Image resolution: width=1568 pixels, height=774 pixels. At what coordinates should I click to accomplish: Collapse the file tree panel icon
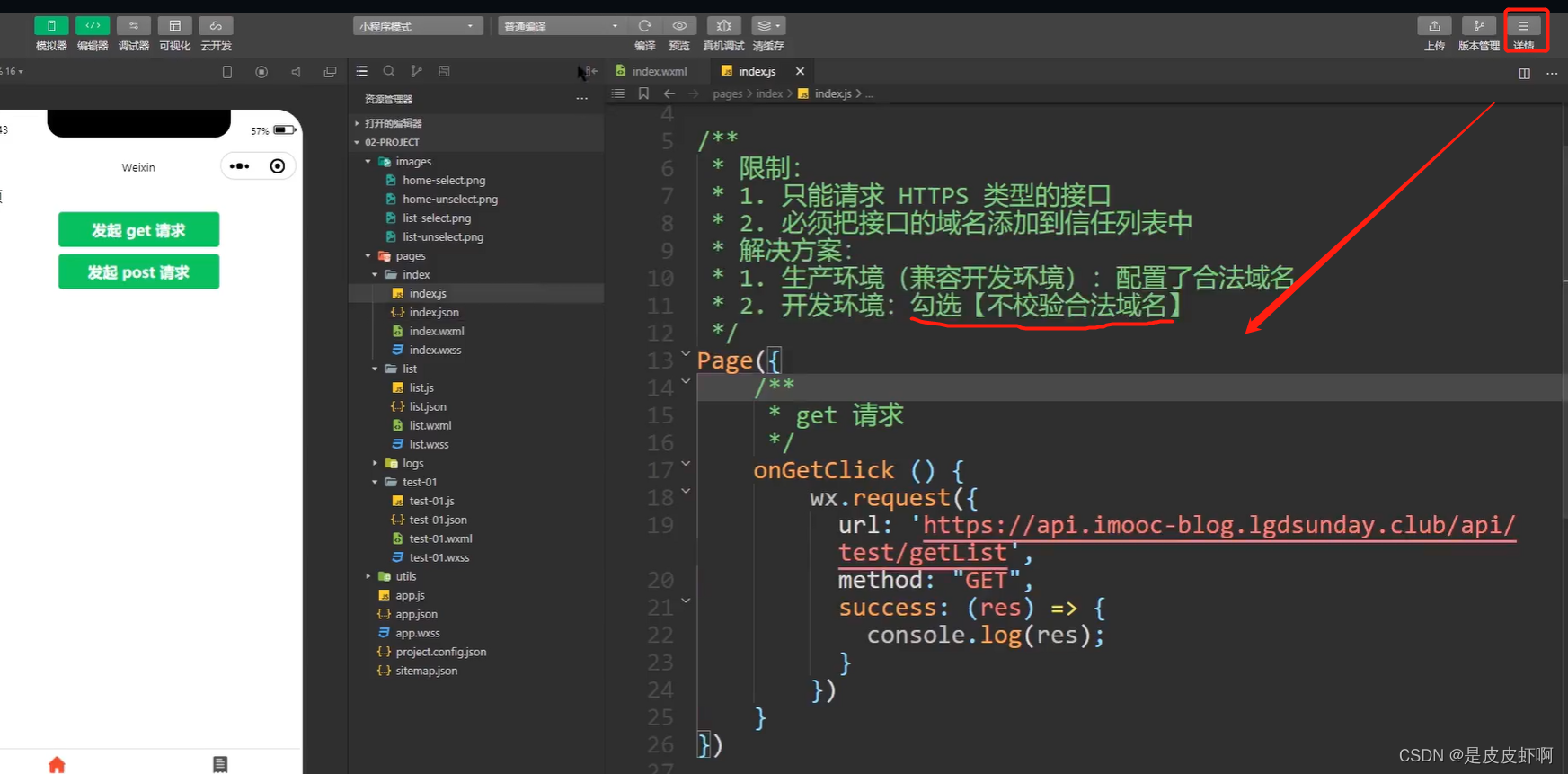[589, 71]
